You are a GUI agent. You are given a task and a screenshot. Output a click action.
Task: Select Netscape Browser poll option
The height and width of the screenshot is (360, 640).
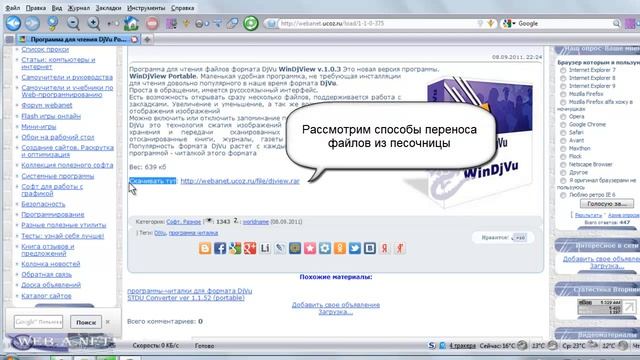563,164
